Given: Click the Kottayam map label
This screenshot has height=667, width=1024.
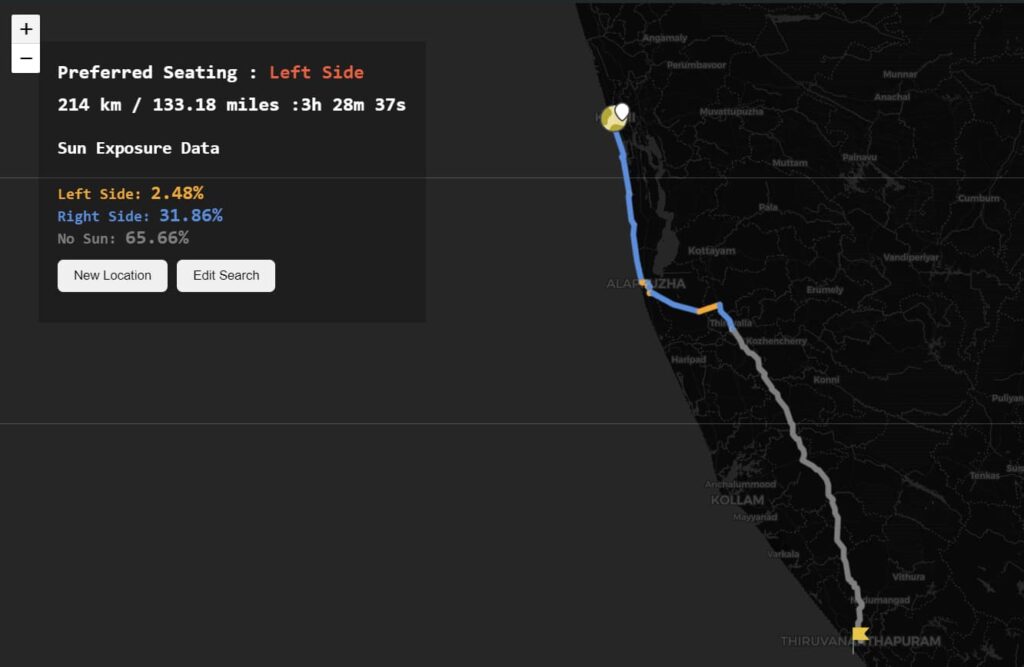Looking at the screenshot, I should (x=711, y=251).
